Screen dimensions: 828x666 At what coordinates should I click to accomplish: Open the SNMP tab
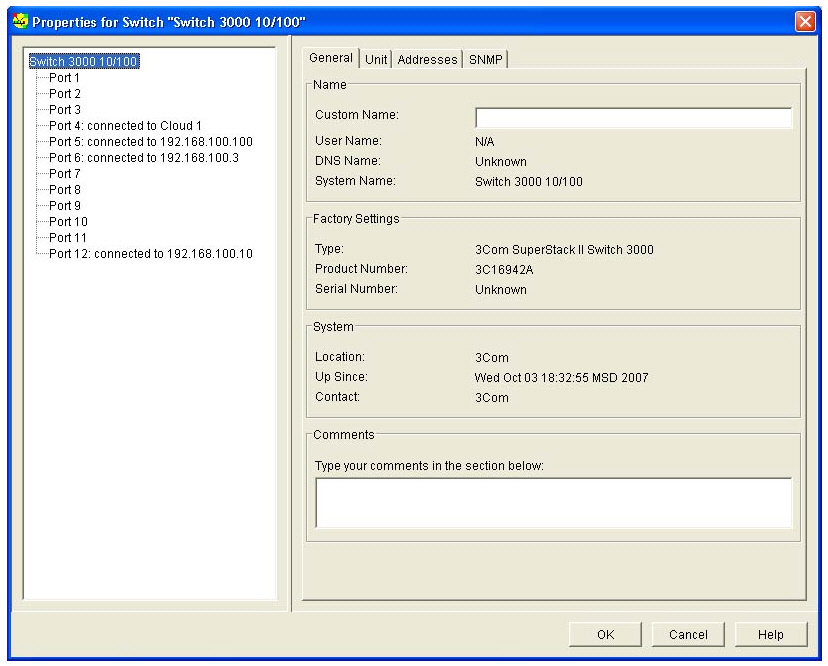pyautogui.click(x=485, y=60)
